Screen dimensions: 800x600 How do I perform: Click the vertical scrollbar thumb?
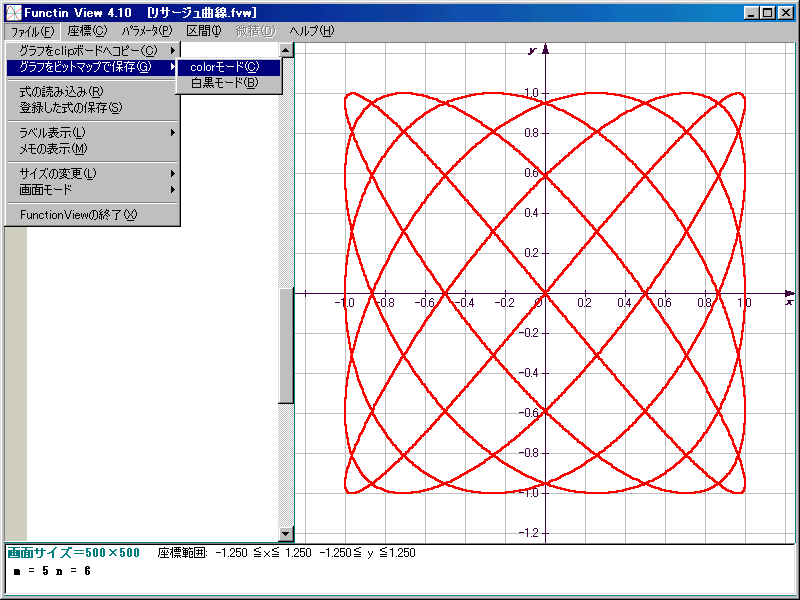coord(286,346)
